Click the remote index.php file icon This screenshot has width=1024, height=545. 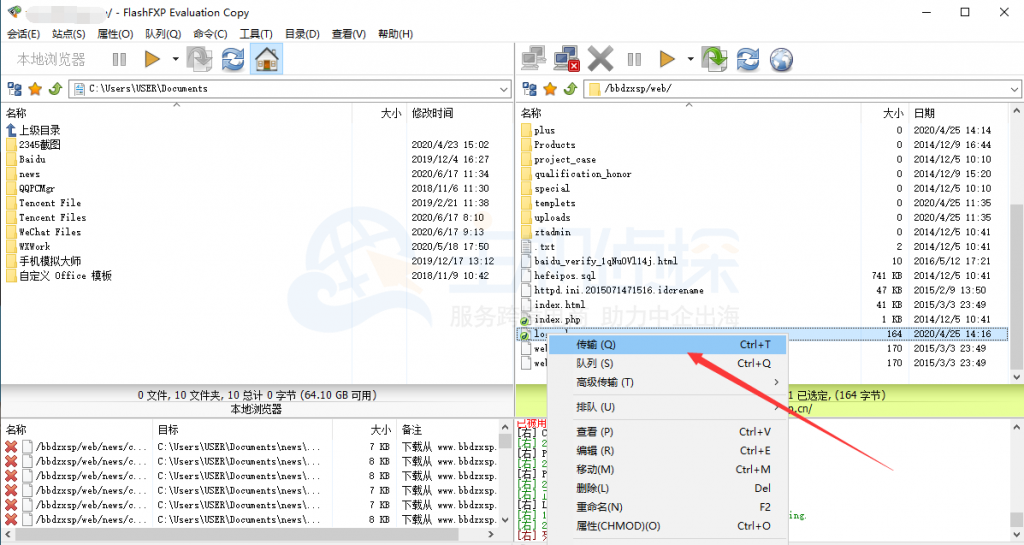[x=526, y=319]
